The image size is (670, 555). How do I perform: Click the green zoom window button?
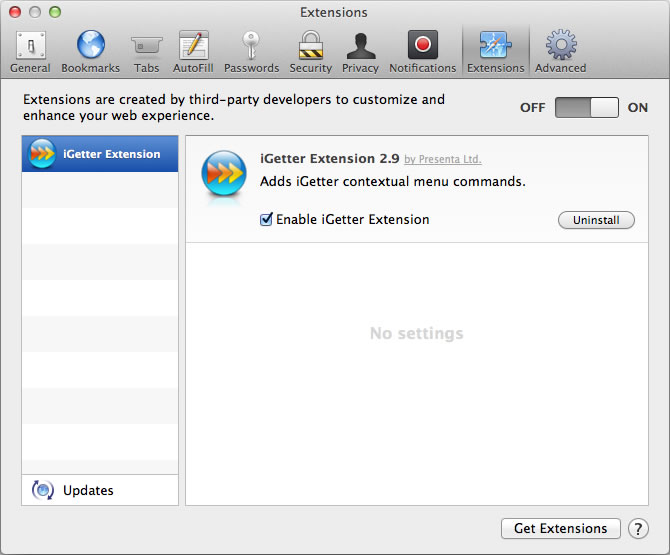(55, 12)
